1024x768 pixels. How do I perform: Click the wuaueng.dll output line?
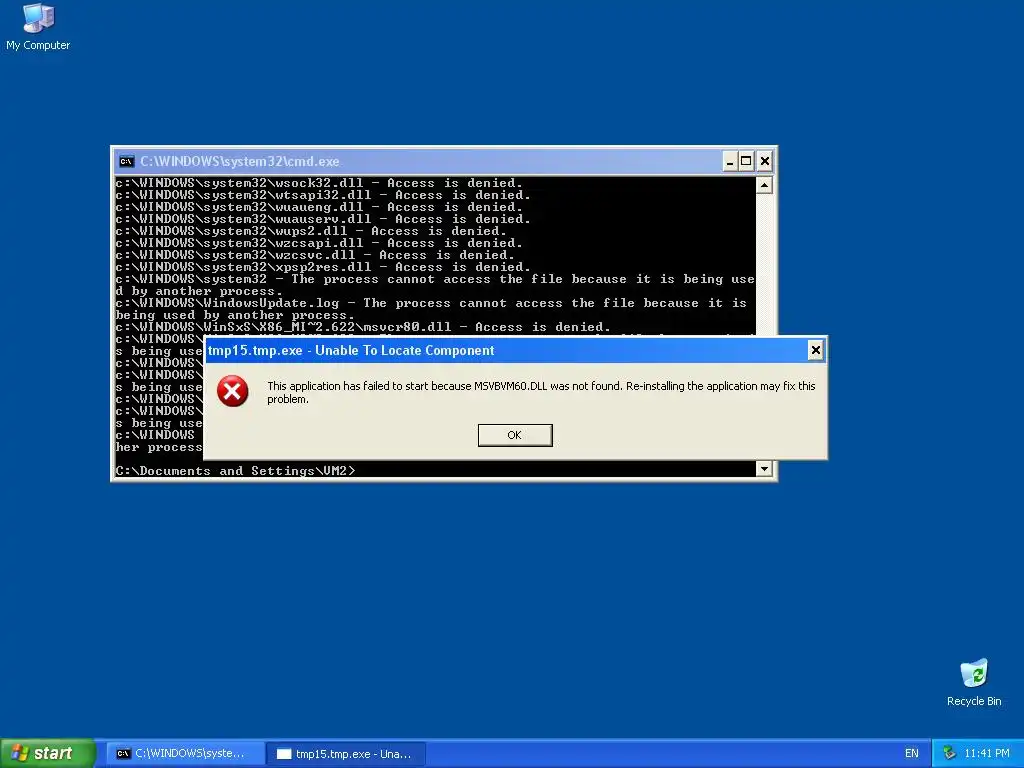[x=319, y=207]
